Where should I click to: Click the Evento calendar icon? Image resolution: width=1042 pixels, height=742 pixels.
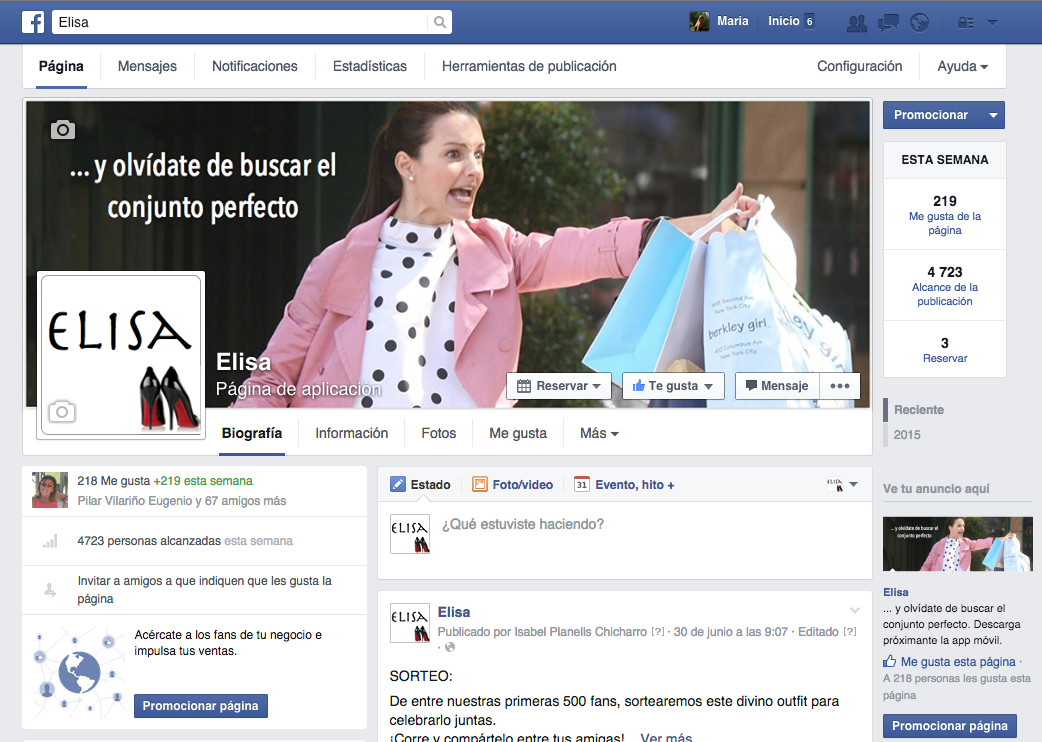(581, 484)
